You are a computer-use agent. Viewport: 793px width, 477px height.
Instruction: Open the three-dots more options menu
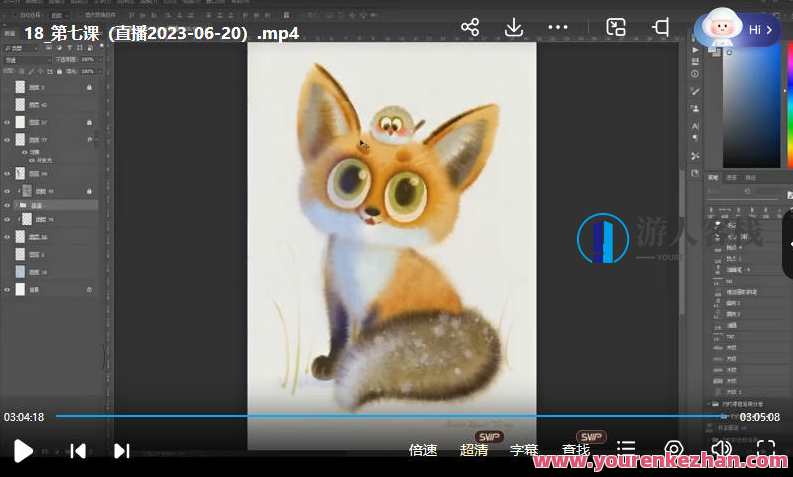point(560,28)
